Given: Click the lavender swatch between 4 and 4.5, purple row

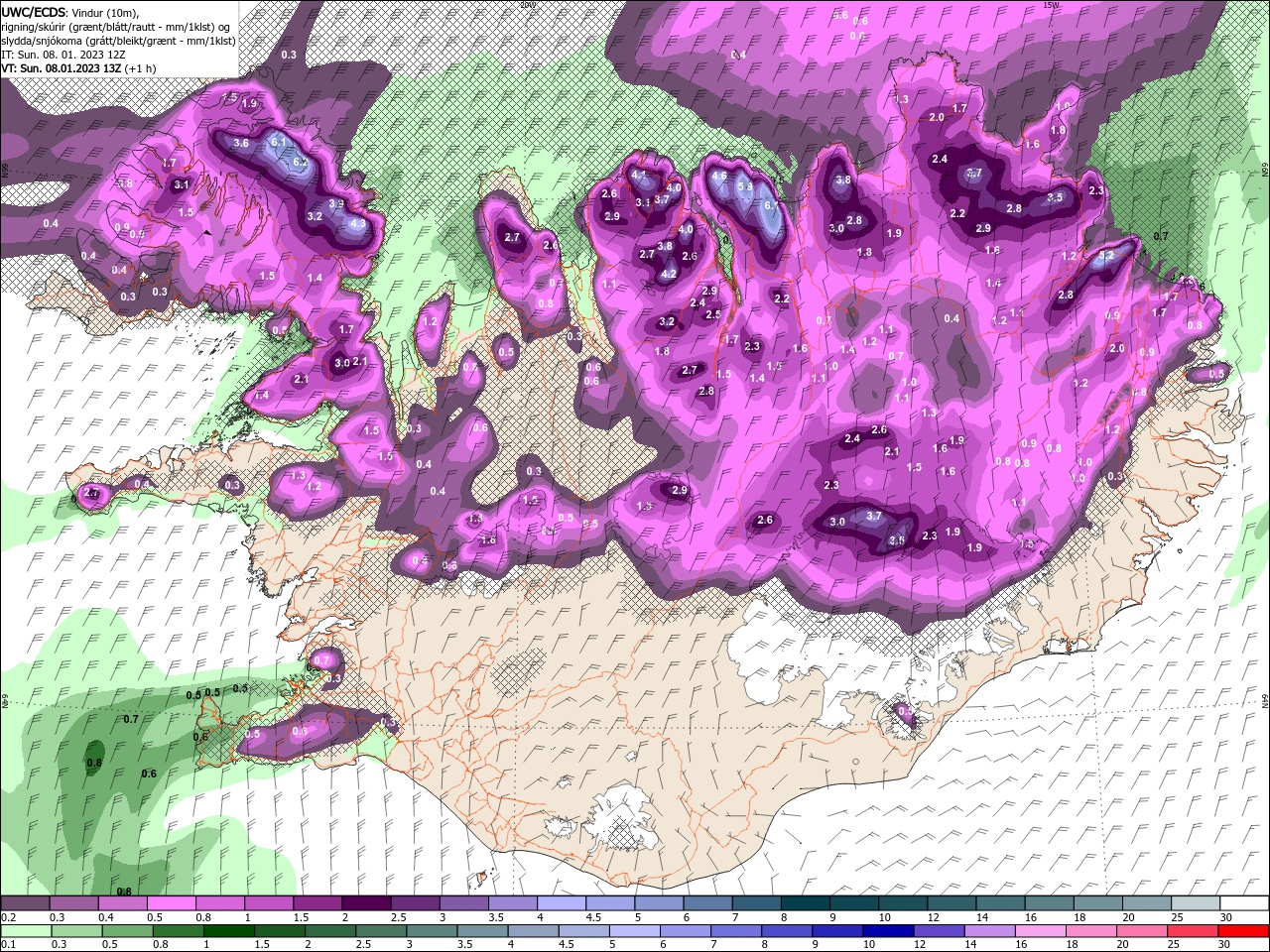Looking at the screenshot, I should (x=562, y=903).
